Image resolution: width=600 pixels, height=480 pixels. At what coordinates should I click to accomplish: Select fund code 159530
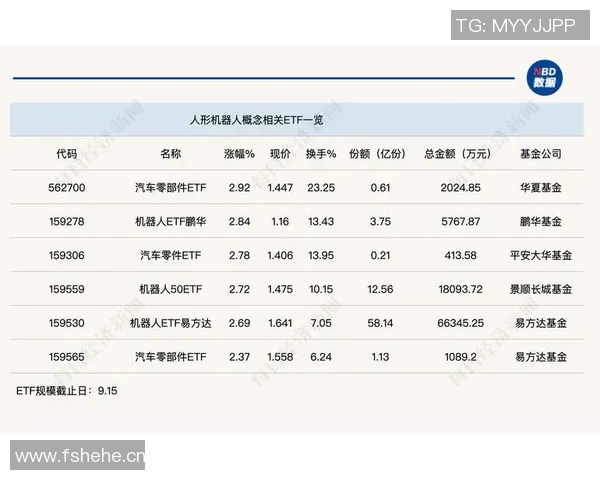point(67,323)
